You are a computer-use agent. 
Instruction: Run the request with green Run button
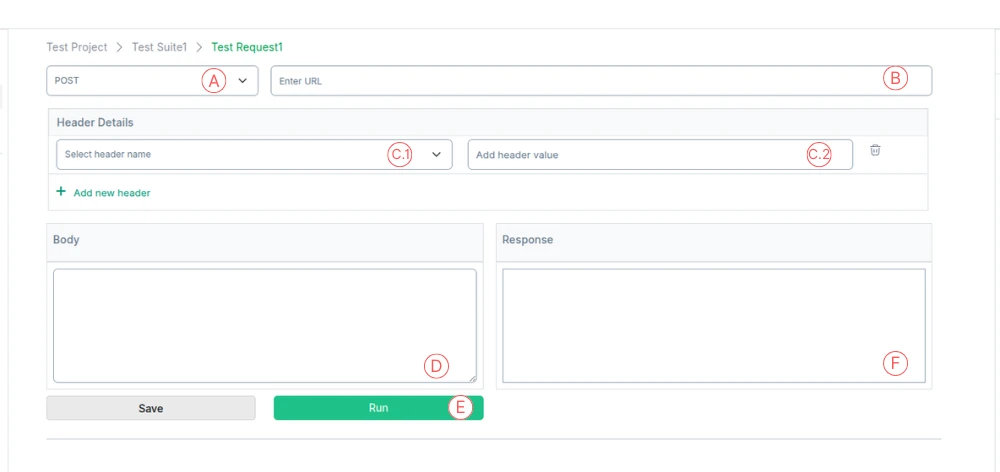click(379, 408)
